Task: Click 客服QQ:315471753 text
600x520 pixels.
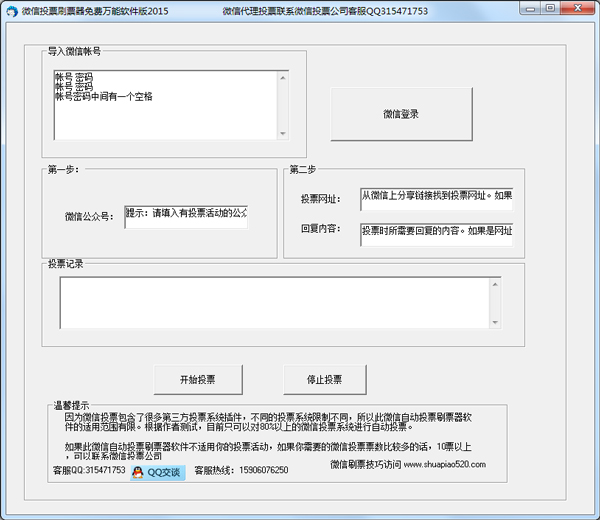Action: coord(89,470)
